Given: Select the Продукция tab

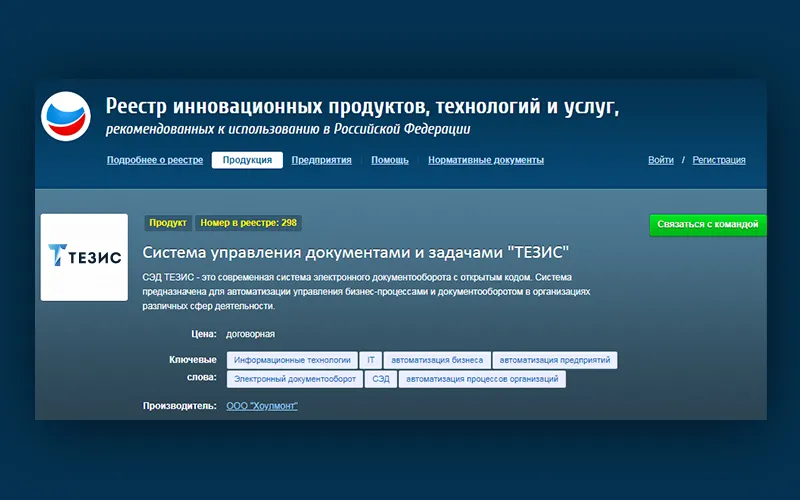Looking at the screenshot, I should (247, 160).
